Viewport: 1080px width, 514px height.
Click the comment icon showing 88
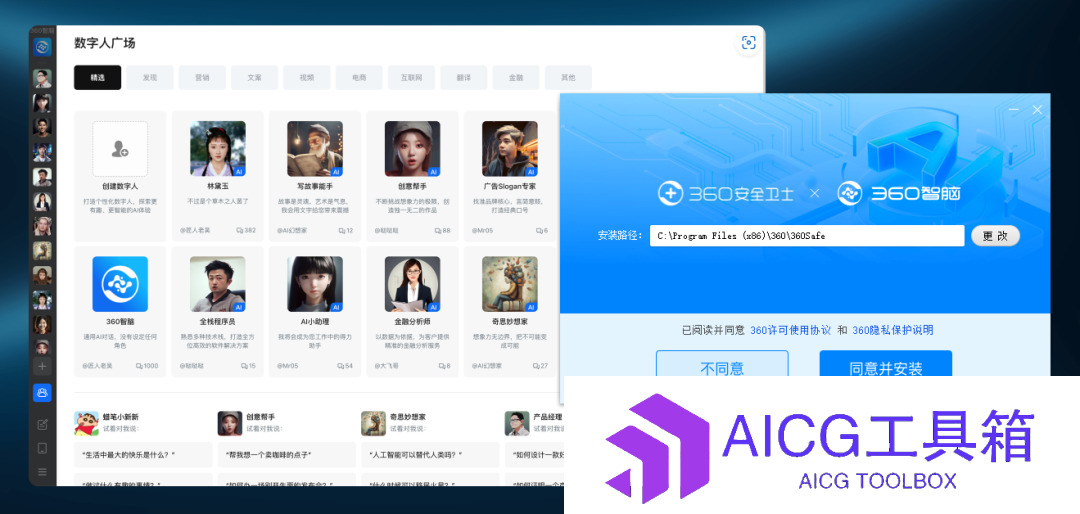click(438, 230)
